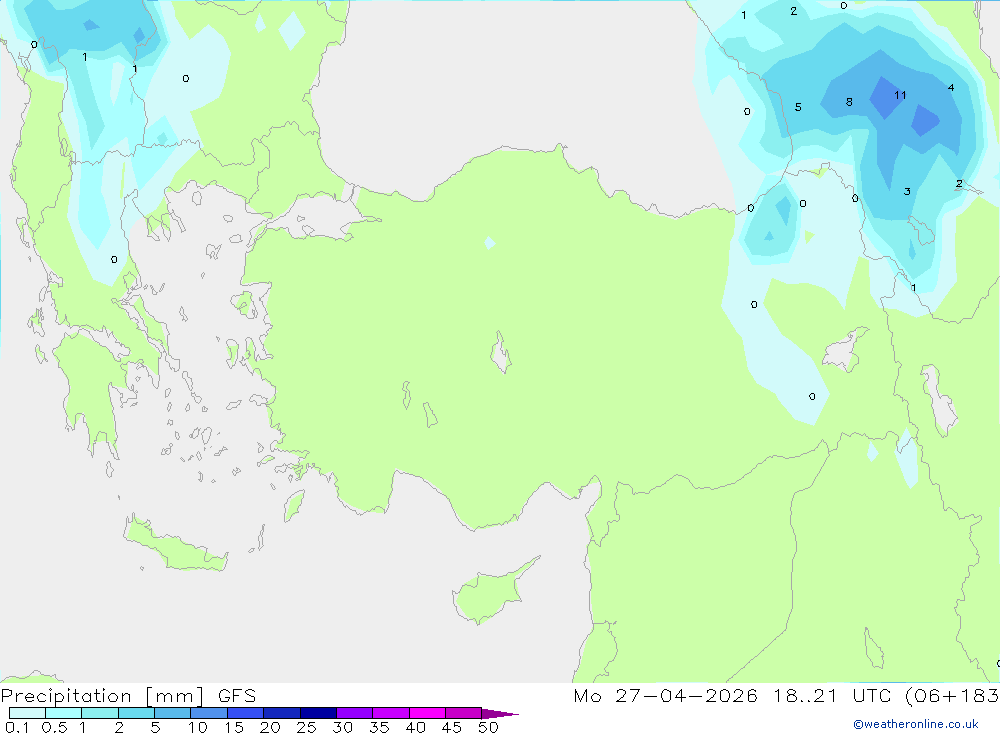
Task: Click the 45–50 mm legend color box
Action: [464, 713]
